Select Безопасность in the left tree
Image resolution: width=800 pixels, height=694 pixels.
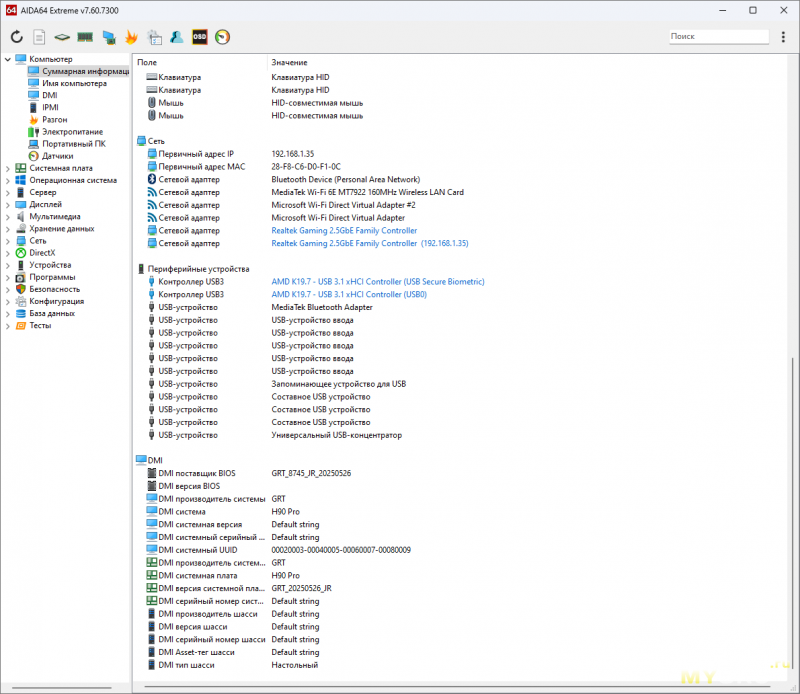[55, 289]
